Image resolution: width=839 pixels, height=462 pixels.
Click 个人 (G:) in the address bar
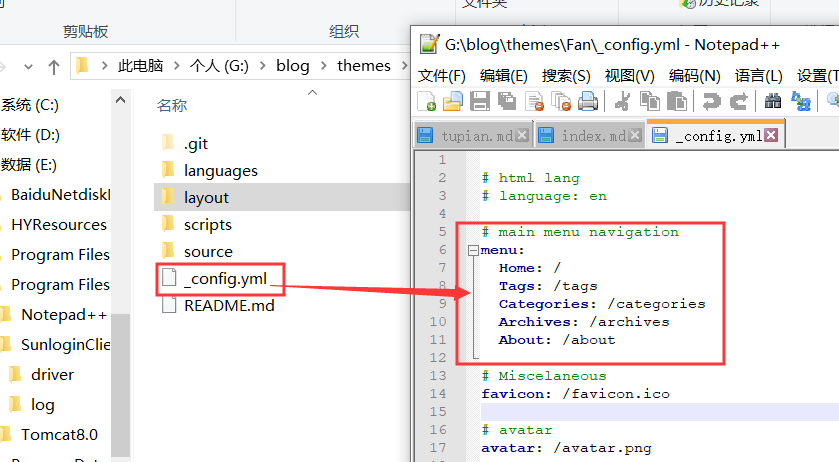tap(219, 66)
